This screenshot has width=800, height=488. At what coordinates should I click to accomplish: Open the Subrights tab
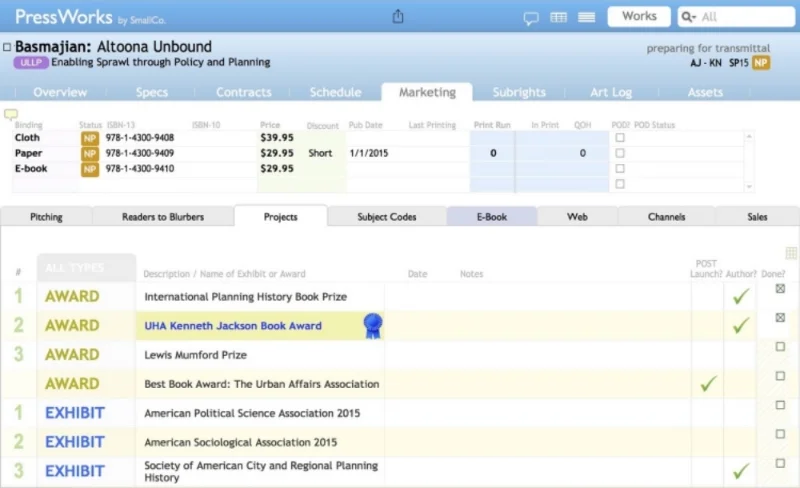[x=519, y=92]
